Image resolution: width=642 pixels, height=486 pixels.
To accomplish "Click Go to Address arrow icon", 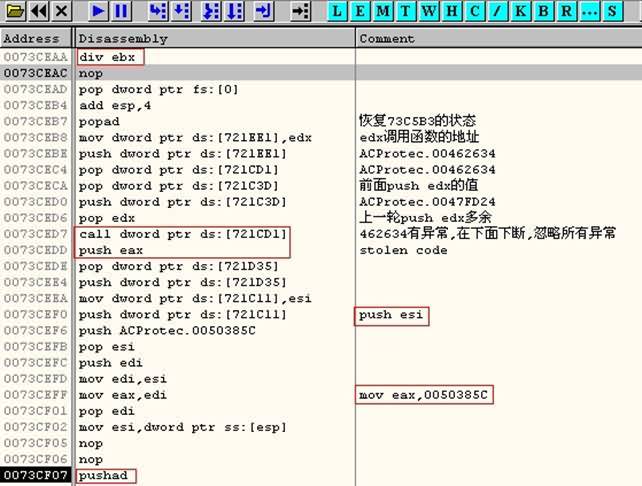I will [300, 11].
